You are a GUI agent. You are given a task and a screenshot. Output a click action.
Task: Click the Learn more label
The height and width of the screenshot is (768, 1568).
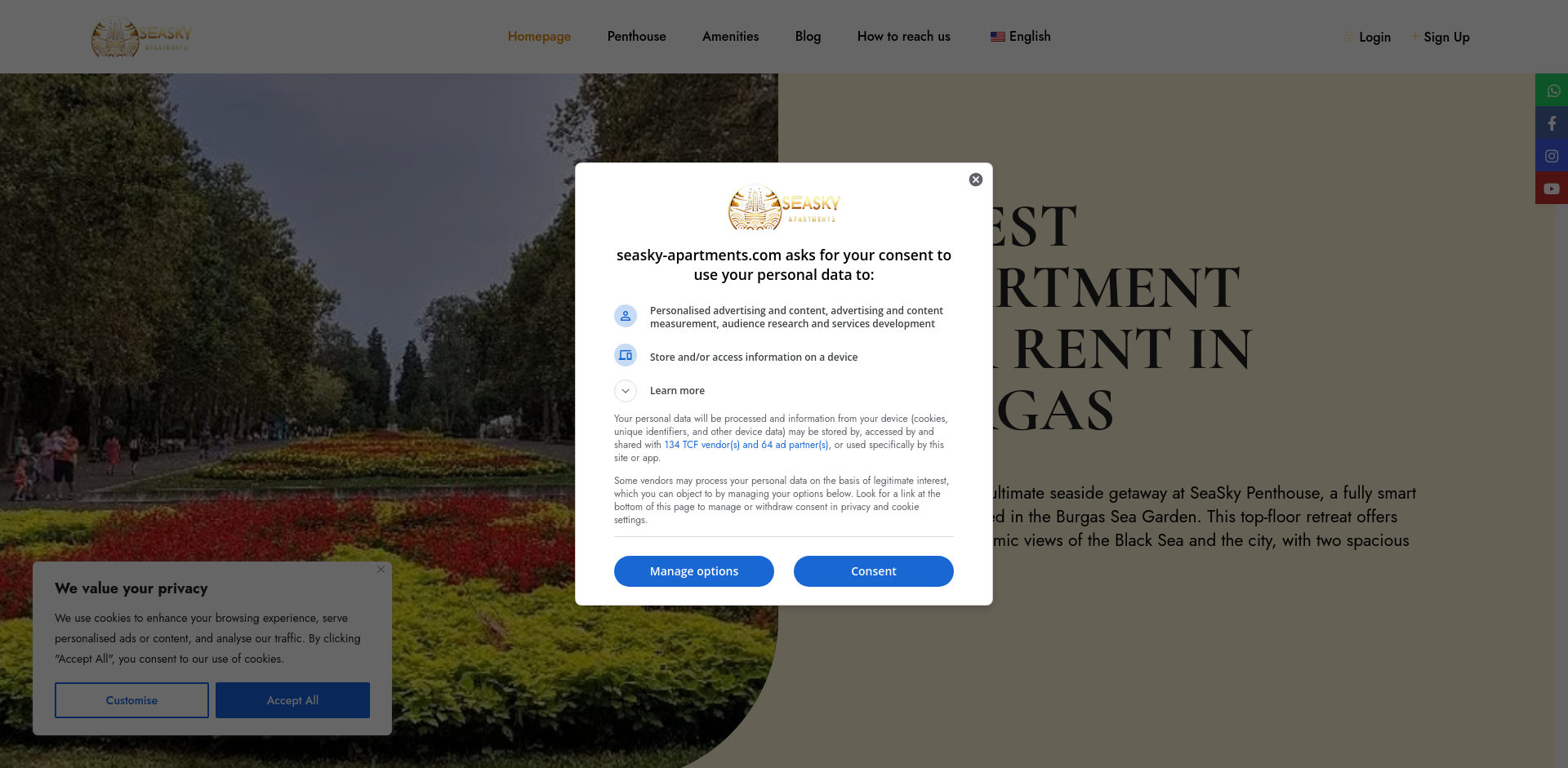pos(677,391)
